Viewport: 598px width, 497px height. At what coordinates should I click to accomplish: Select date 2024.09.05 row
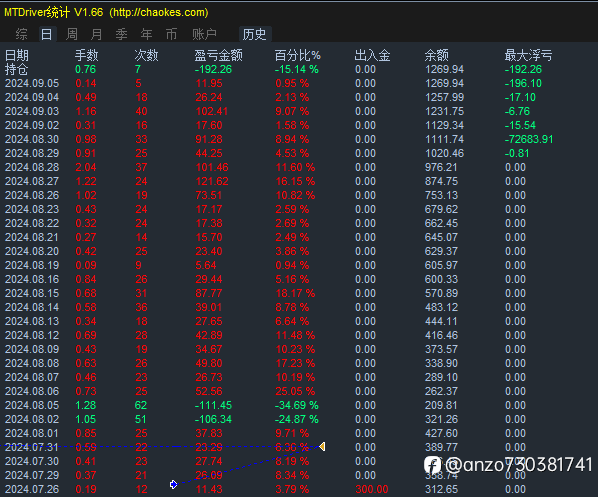(x=32, y=84)
